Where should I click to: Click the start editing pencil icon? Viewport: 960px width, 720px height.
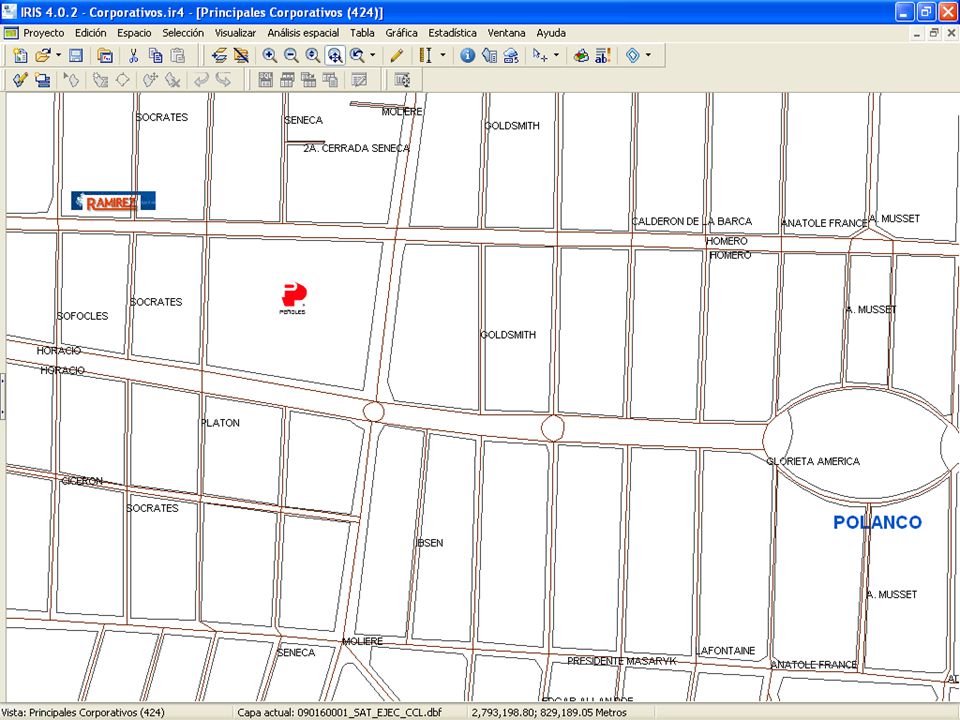click(x=20, y=80)
